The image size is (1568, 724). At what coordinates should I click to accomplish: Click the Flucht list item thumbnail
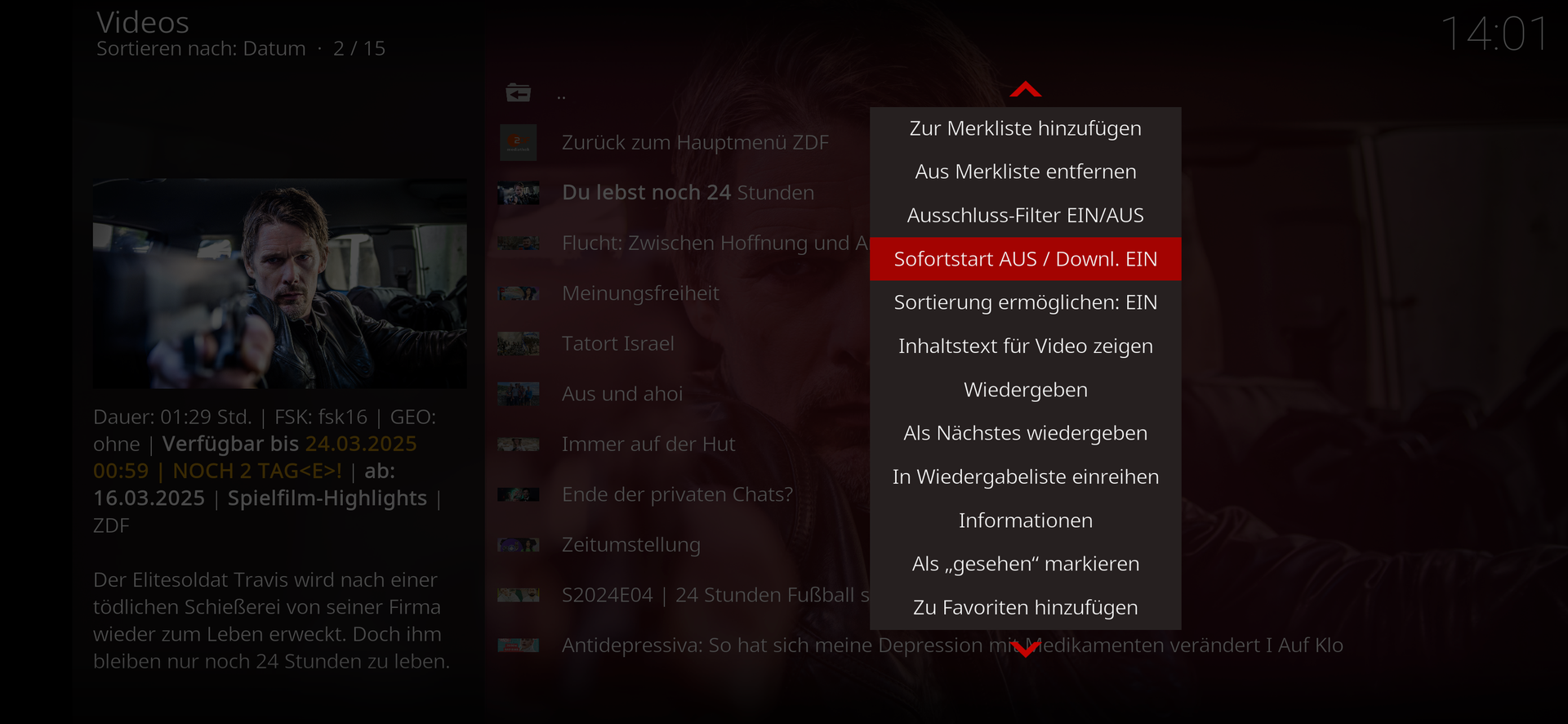click(518, 243)
